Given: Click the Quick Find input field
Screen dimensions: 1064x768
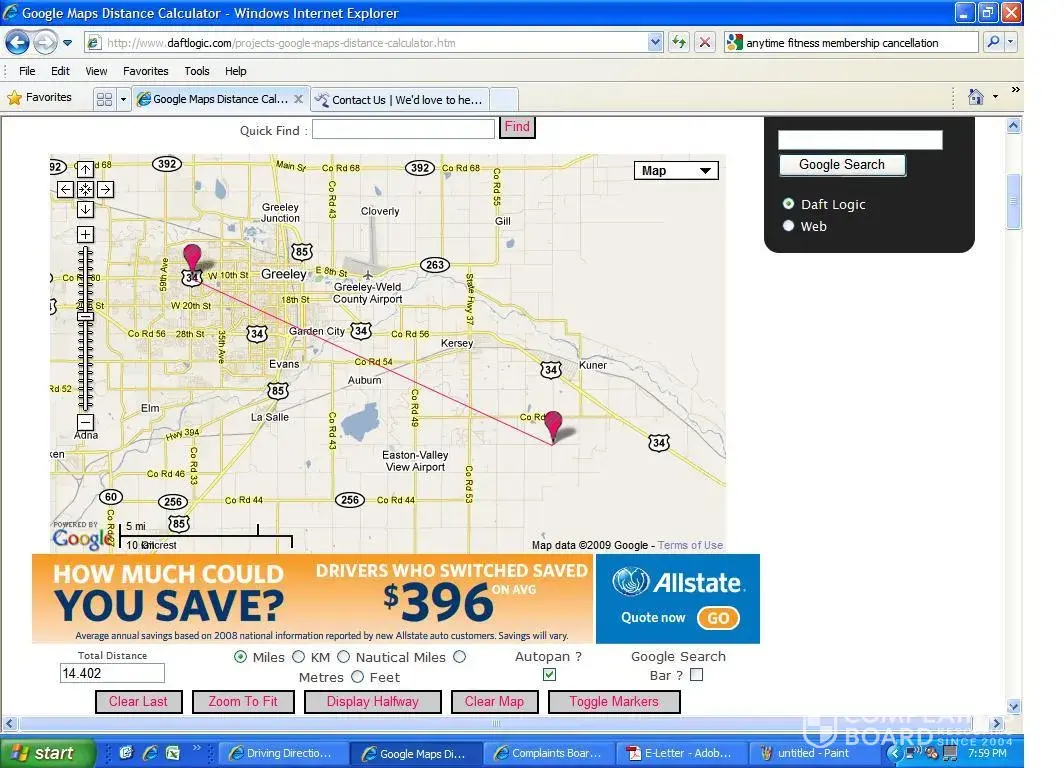Looking at the screenshot, I should (403, 129).
